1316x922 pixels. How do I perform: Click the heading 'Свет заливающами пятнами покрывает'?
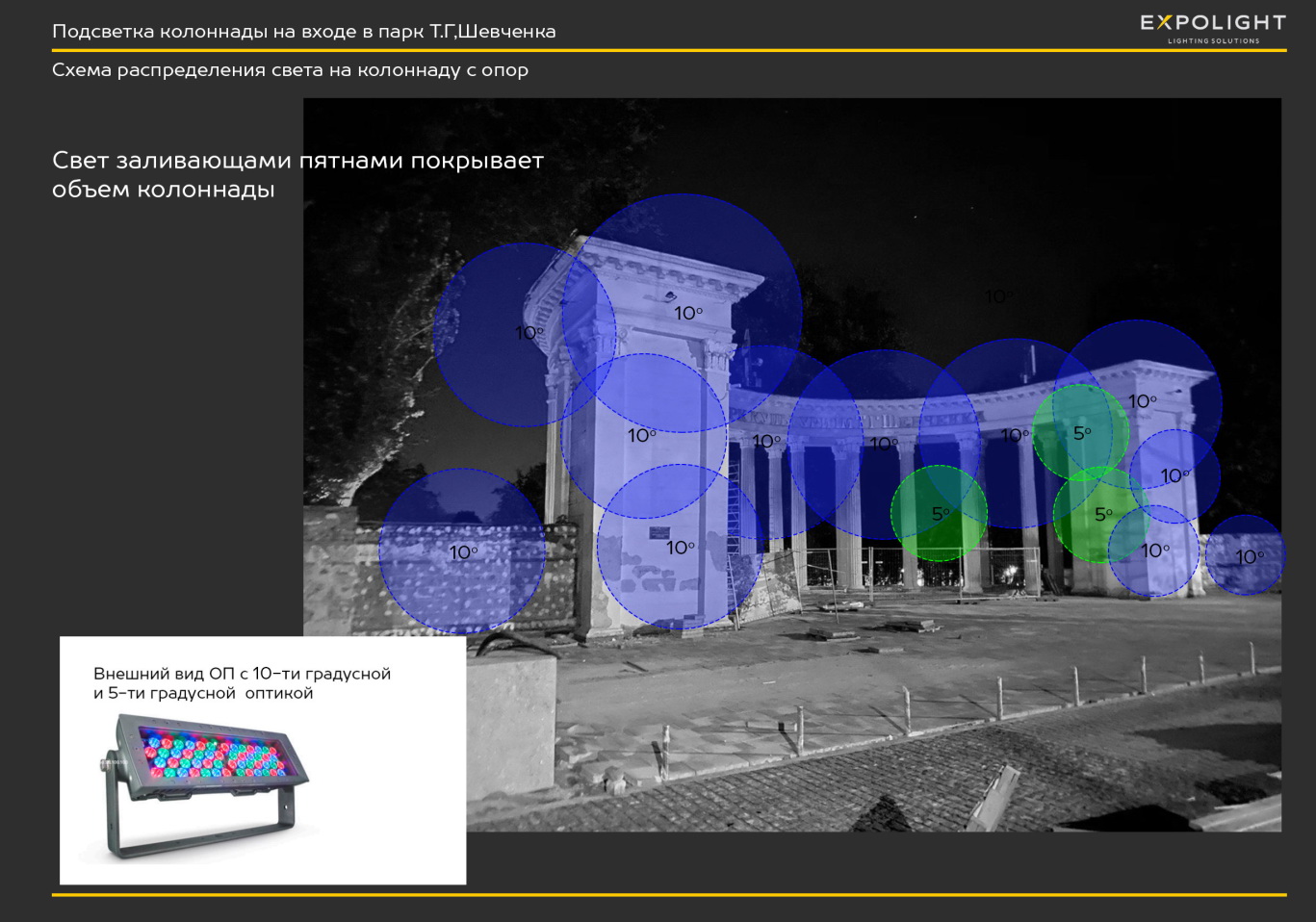(297, 161)
